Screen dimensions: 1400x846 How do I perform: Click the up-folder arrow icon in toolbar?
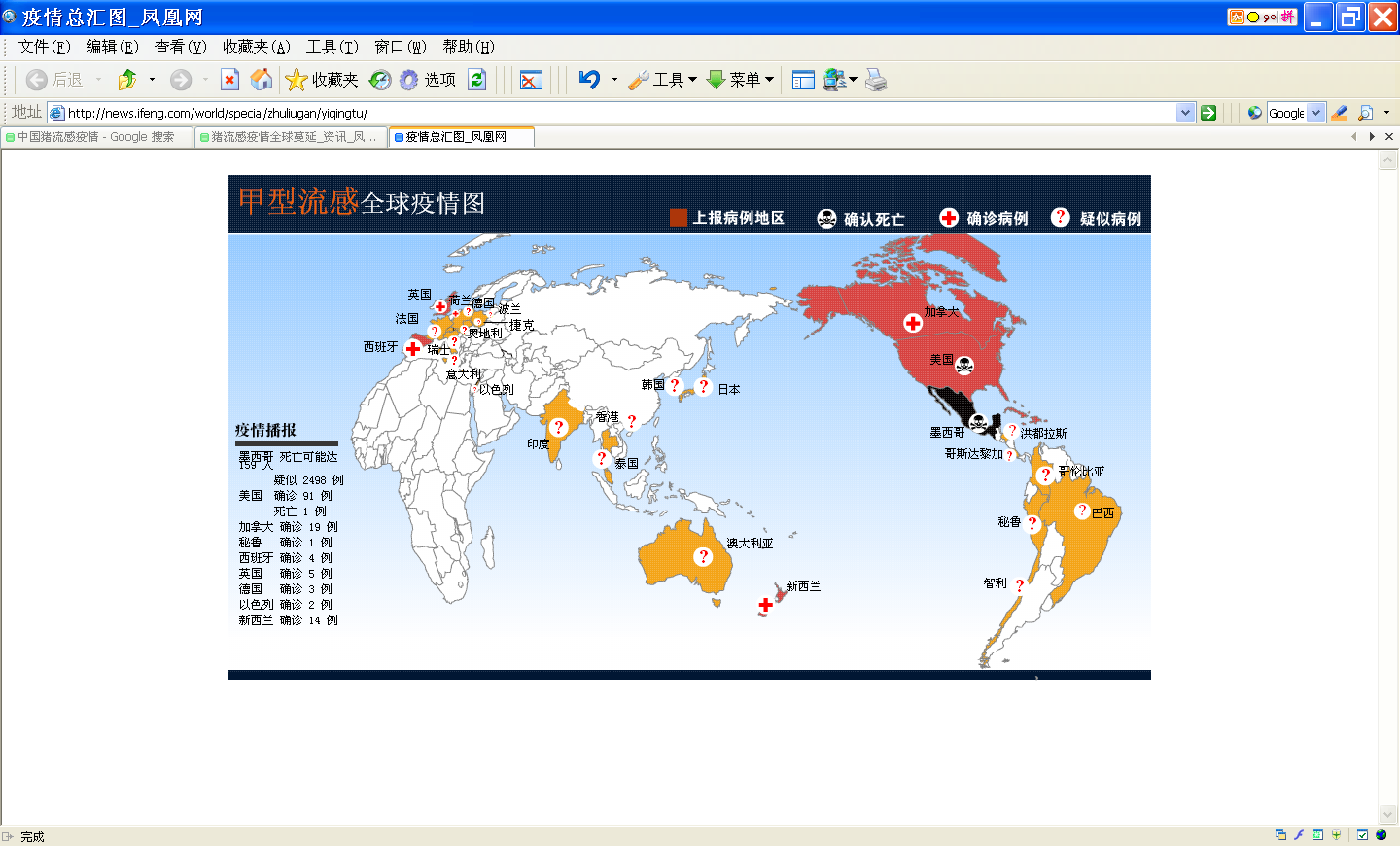(x=126, y=80)
